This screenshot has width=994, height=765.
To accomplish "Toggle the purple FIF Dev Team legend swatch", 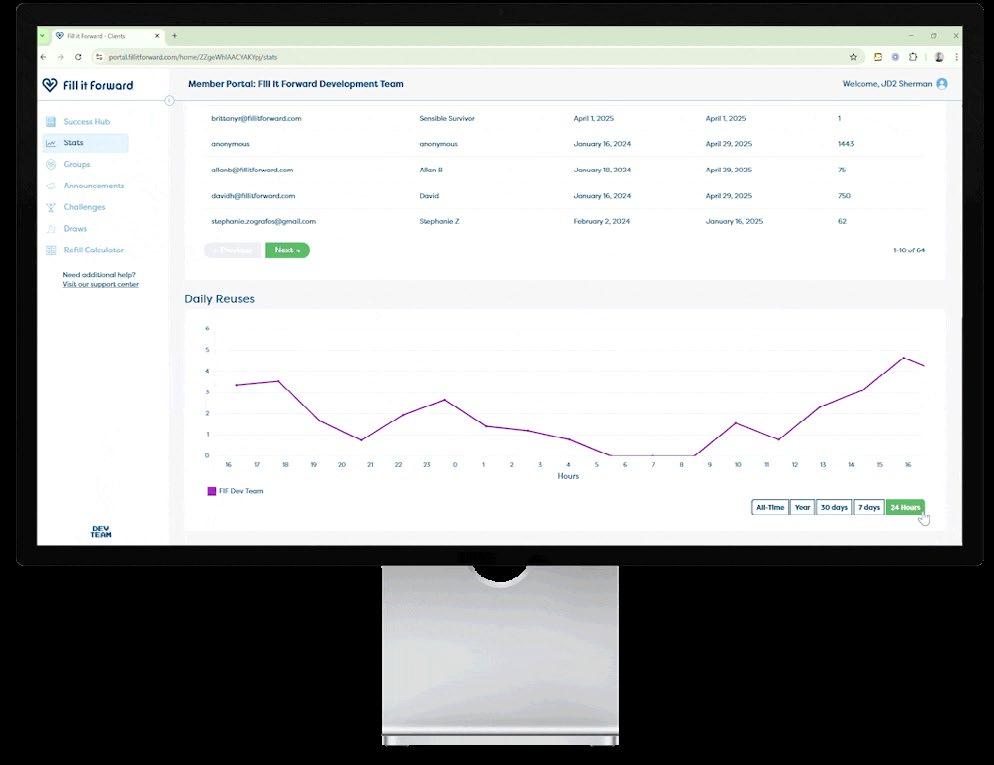I will point(212,491).
